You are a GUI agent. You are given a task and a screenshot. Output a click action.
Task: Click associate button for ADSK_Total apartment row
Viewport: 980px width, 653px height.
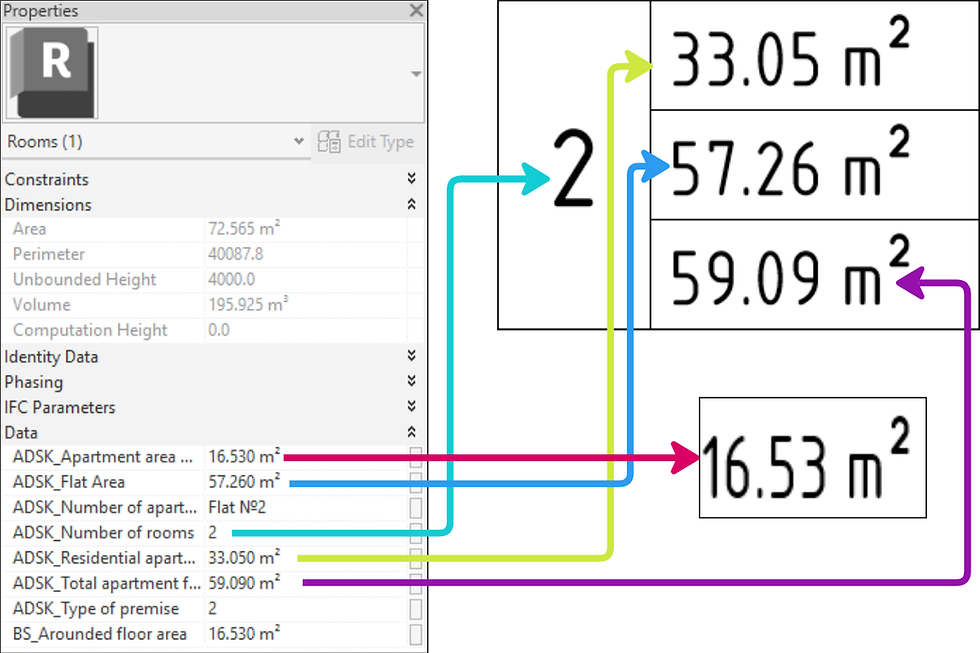tap(416, 584)
